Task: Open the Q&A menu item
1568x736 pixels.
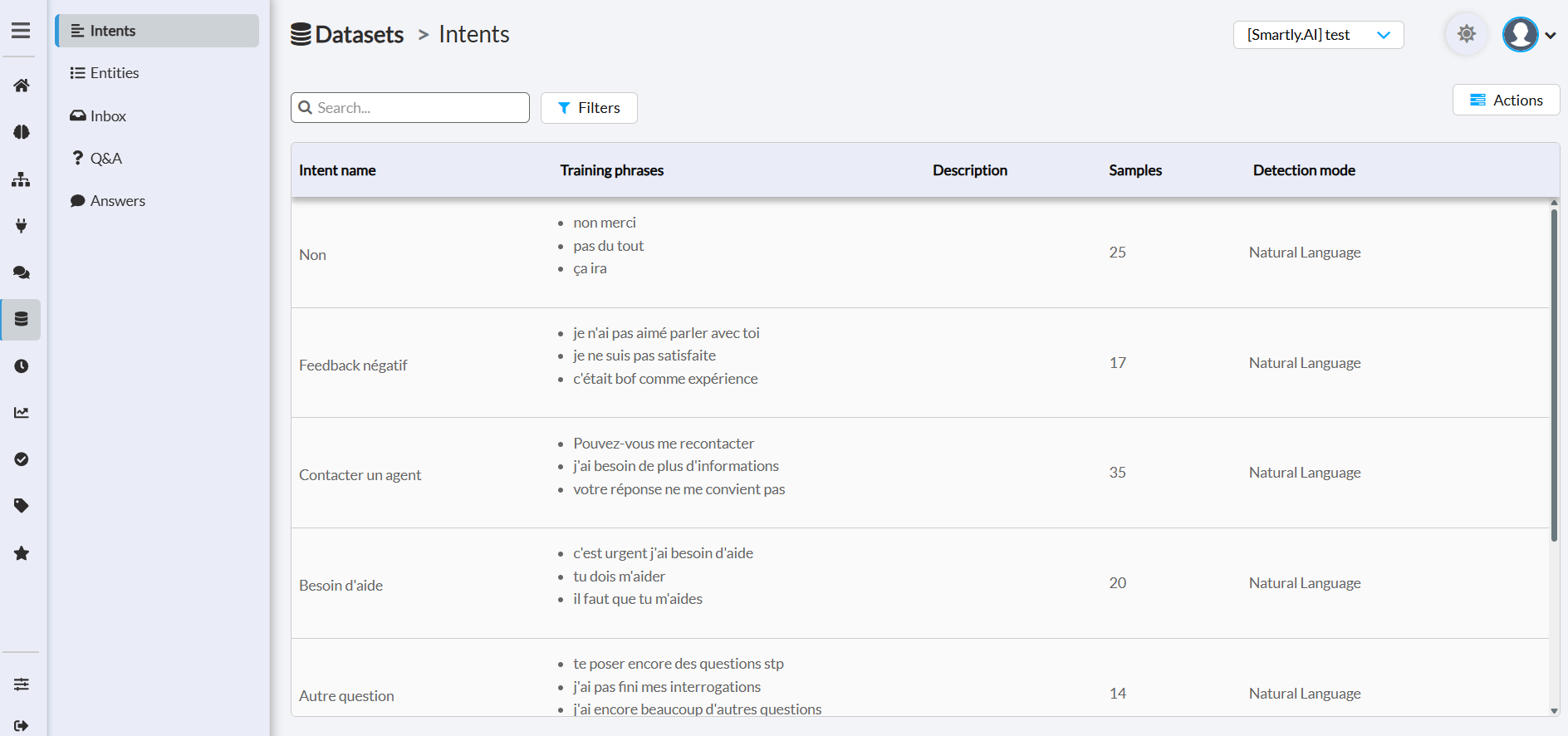Action: [105, 159]
